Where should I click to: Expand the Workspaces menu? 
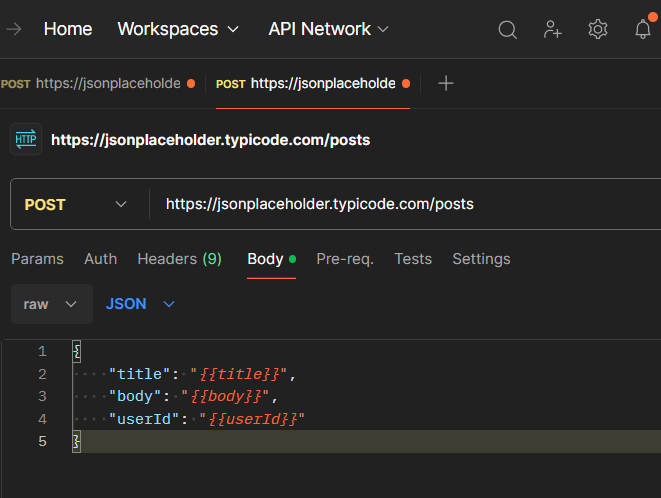[179, 30]
